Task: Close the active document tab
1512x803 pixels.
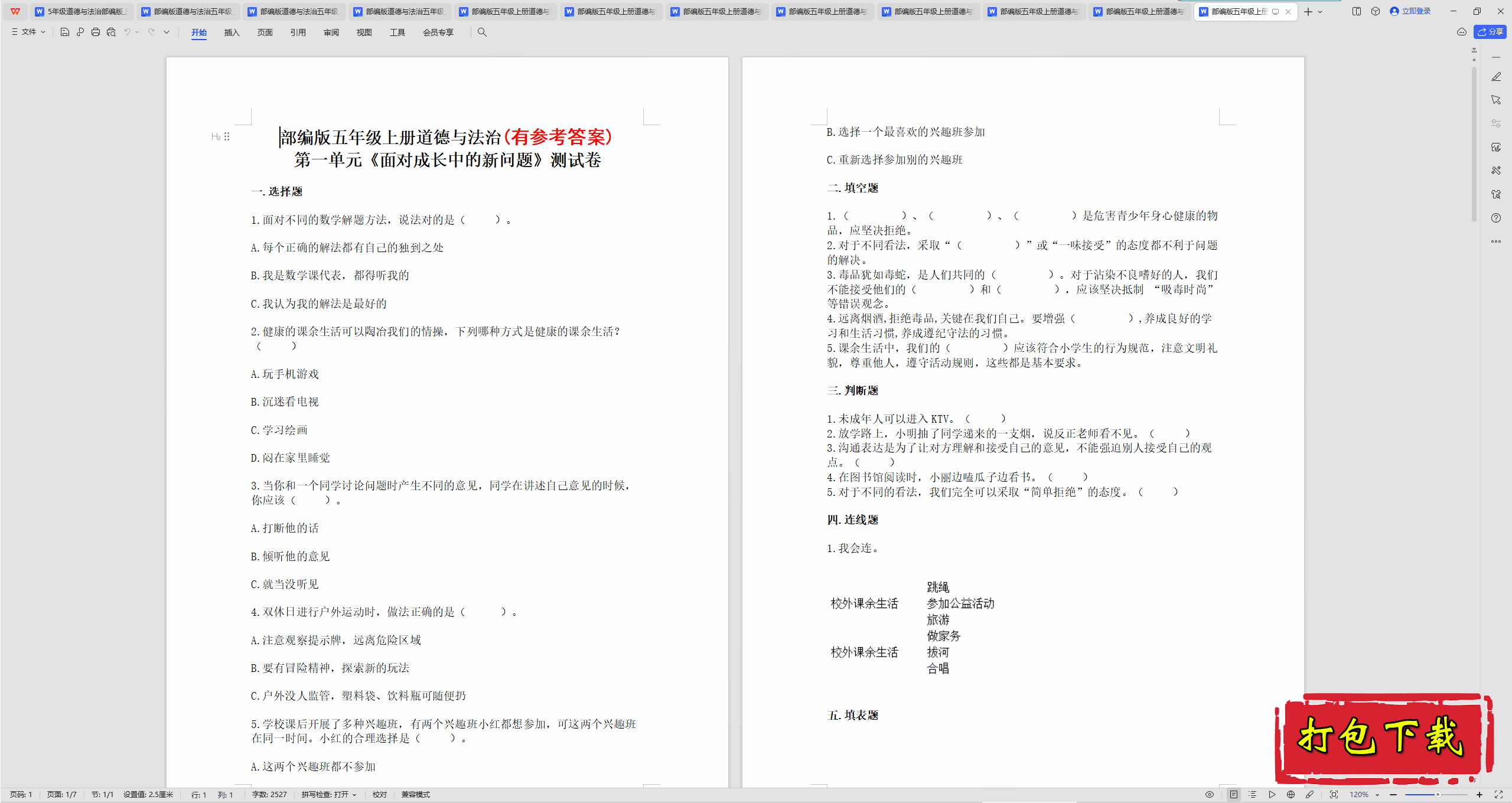Action: [x=1288, y=12]
